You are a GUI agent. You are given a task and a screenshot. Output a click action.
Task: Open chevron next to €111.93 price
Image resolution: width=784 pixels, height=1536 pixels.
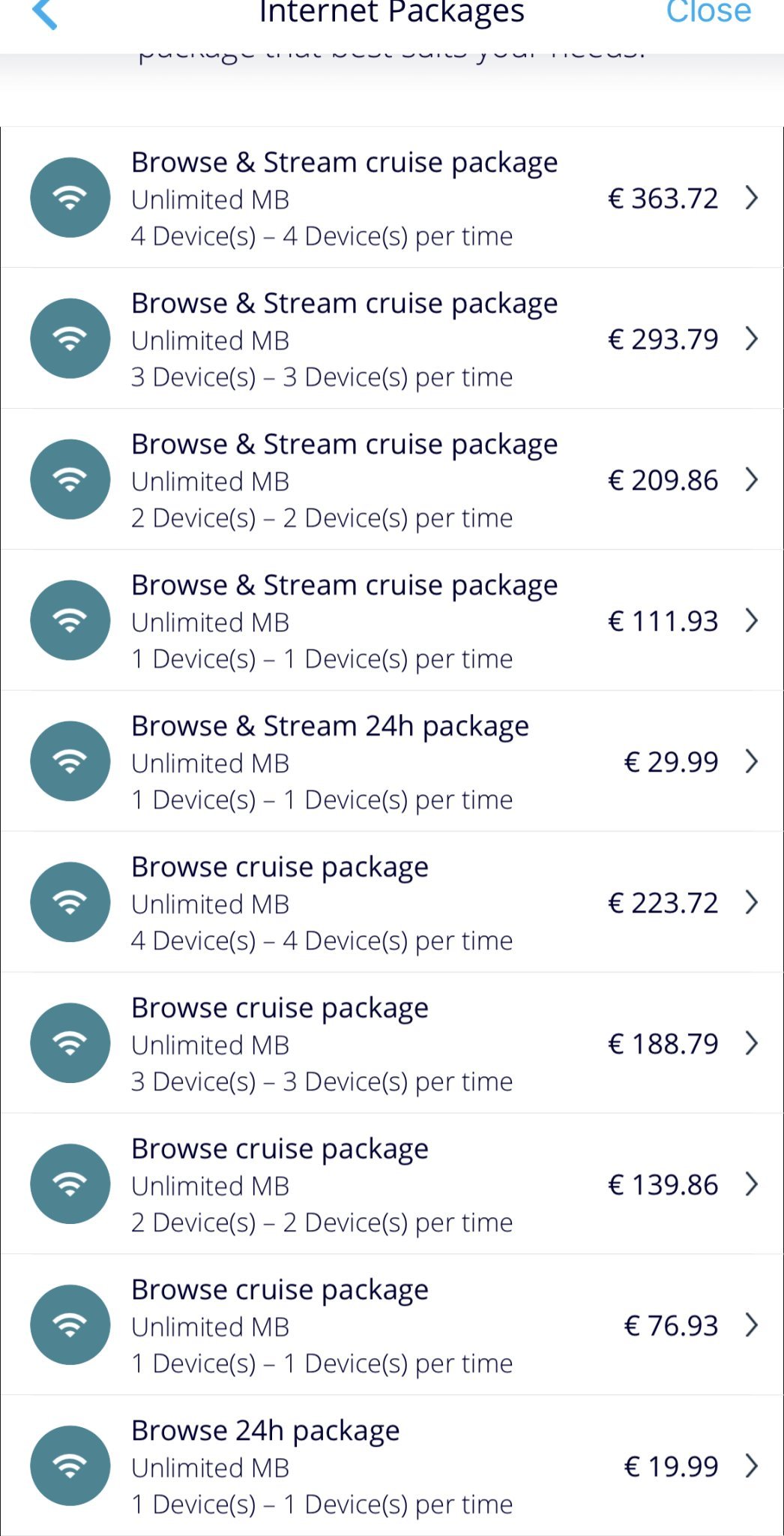coord(752,621)
